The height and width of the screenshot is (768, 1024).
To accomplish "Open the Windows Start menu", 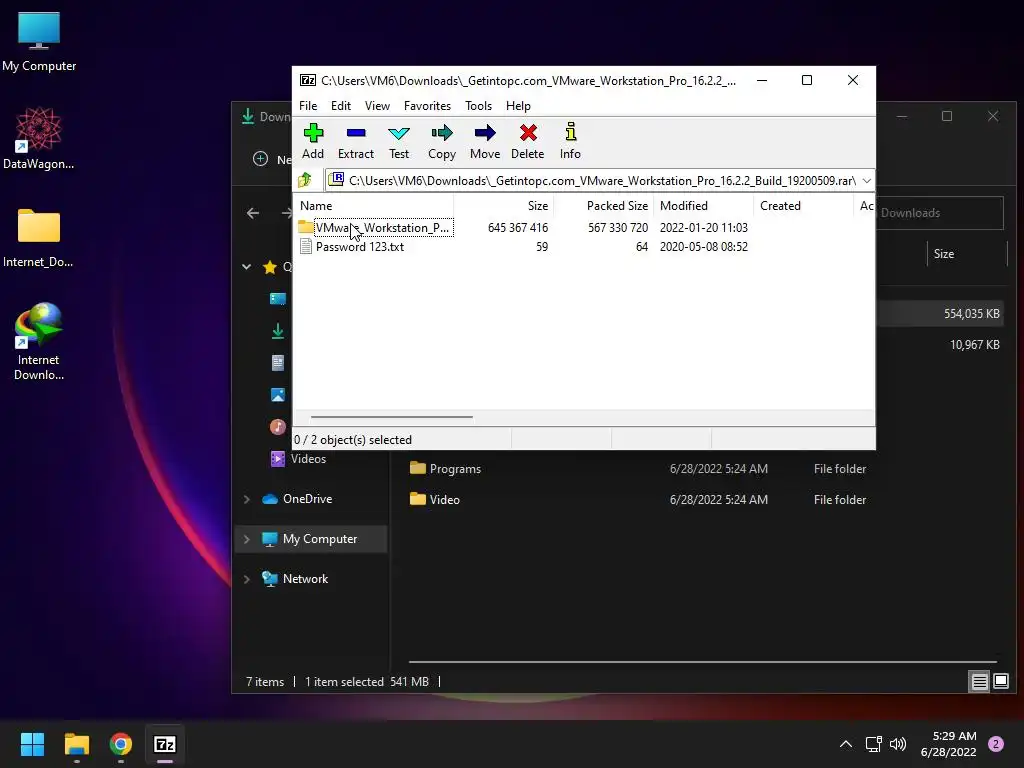I will click(x=32, y=744).
